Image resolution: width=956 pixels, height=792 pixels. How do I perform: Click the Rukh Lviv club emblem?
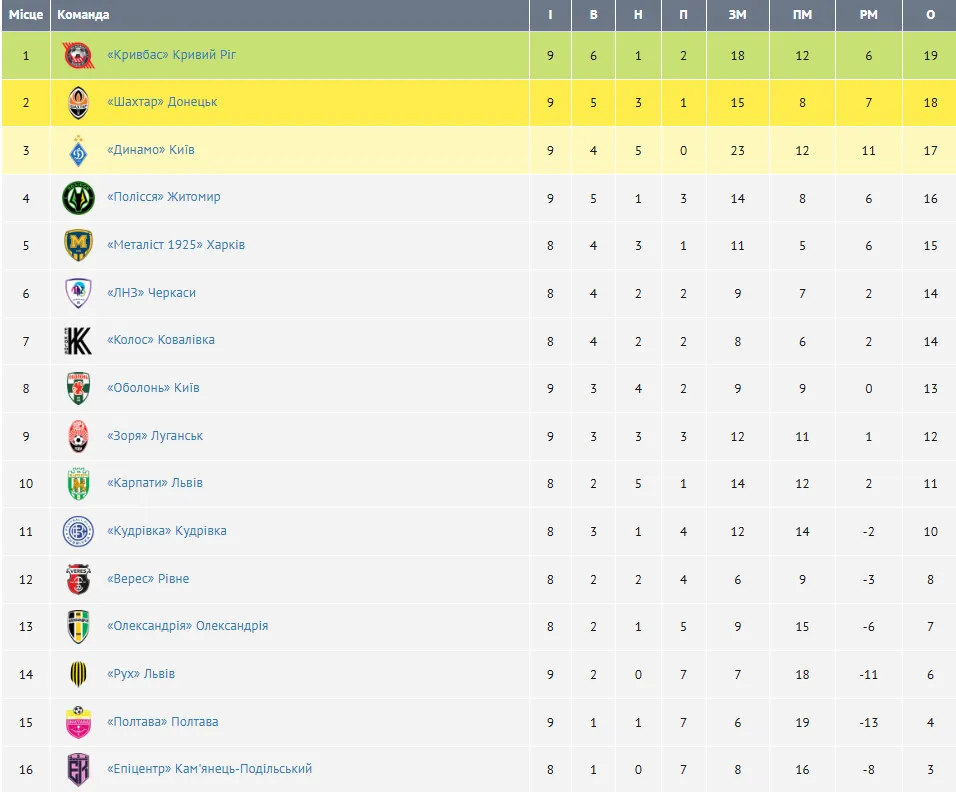click(78, 675)
